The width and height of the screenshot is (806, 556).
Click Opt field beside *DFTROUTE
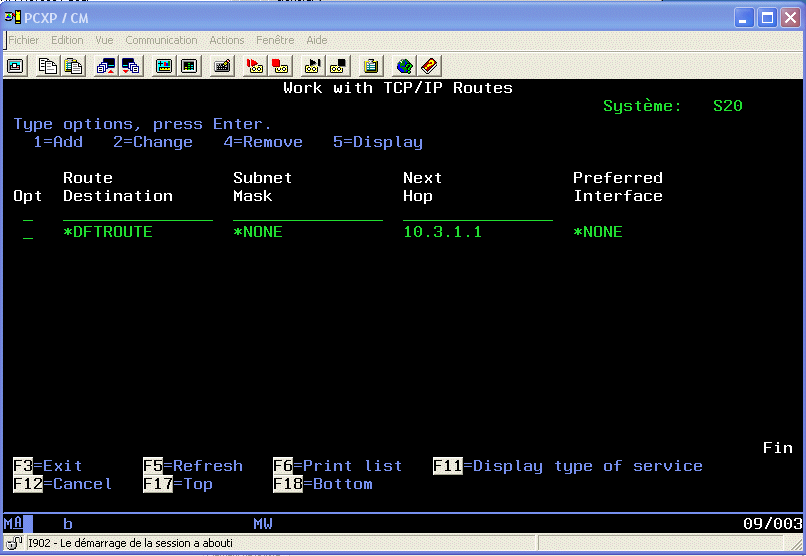(x=28, y=232)
